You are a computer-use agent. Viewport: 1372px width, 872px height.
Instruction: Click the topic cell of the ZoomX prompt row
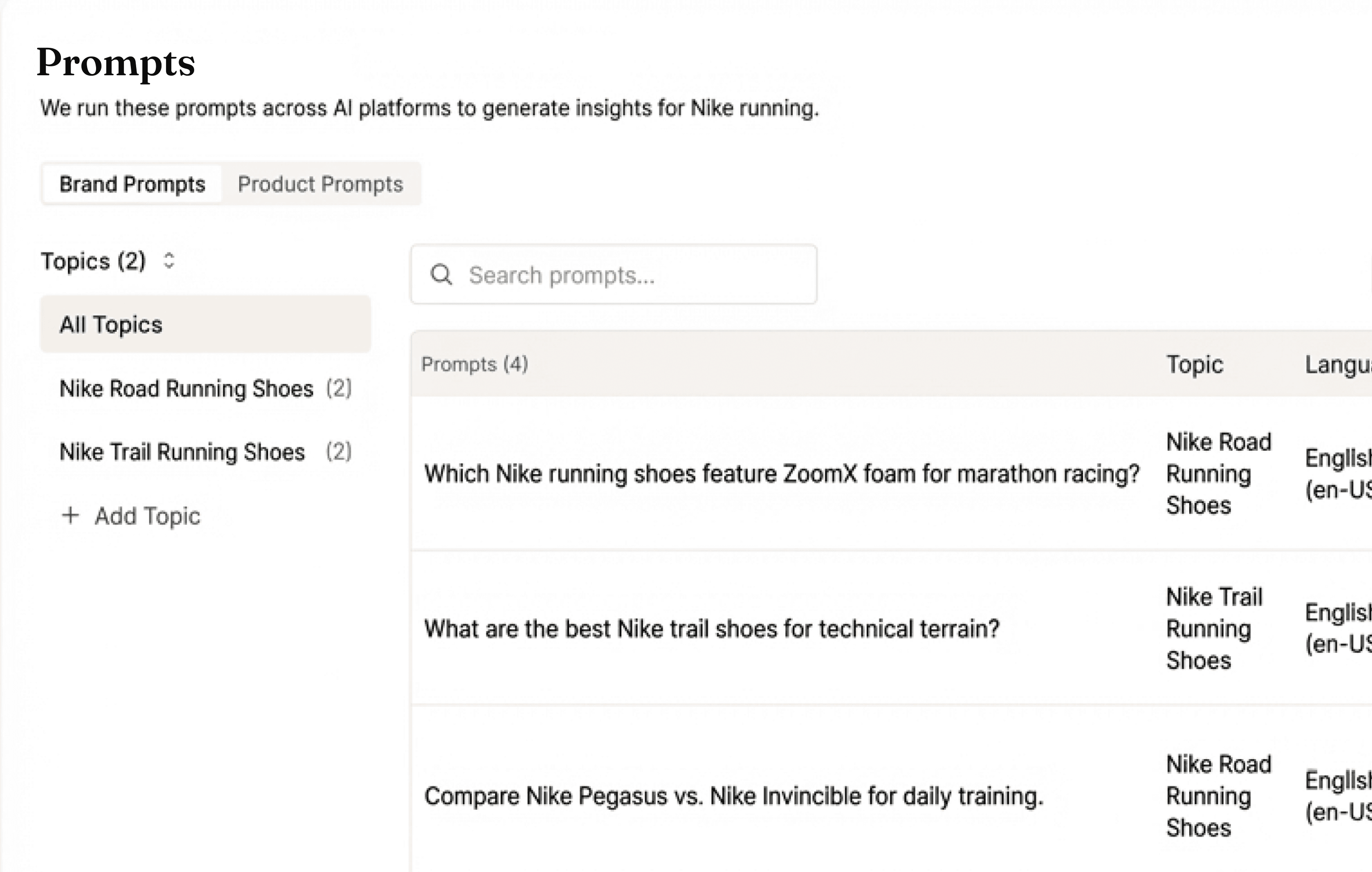(1218, 474)
